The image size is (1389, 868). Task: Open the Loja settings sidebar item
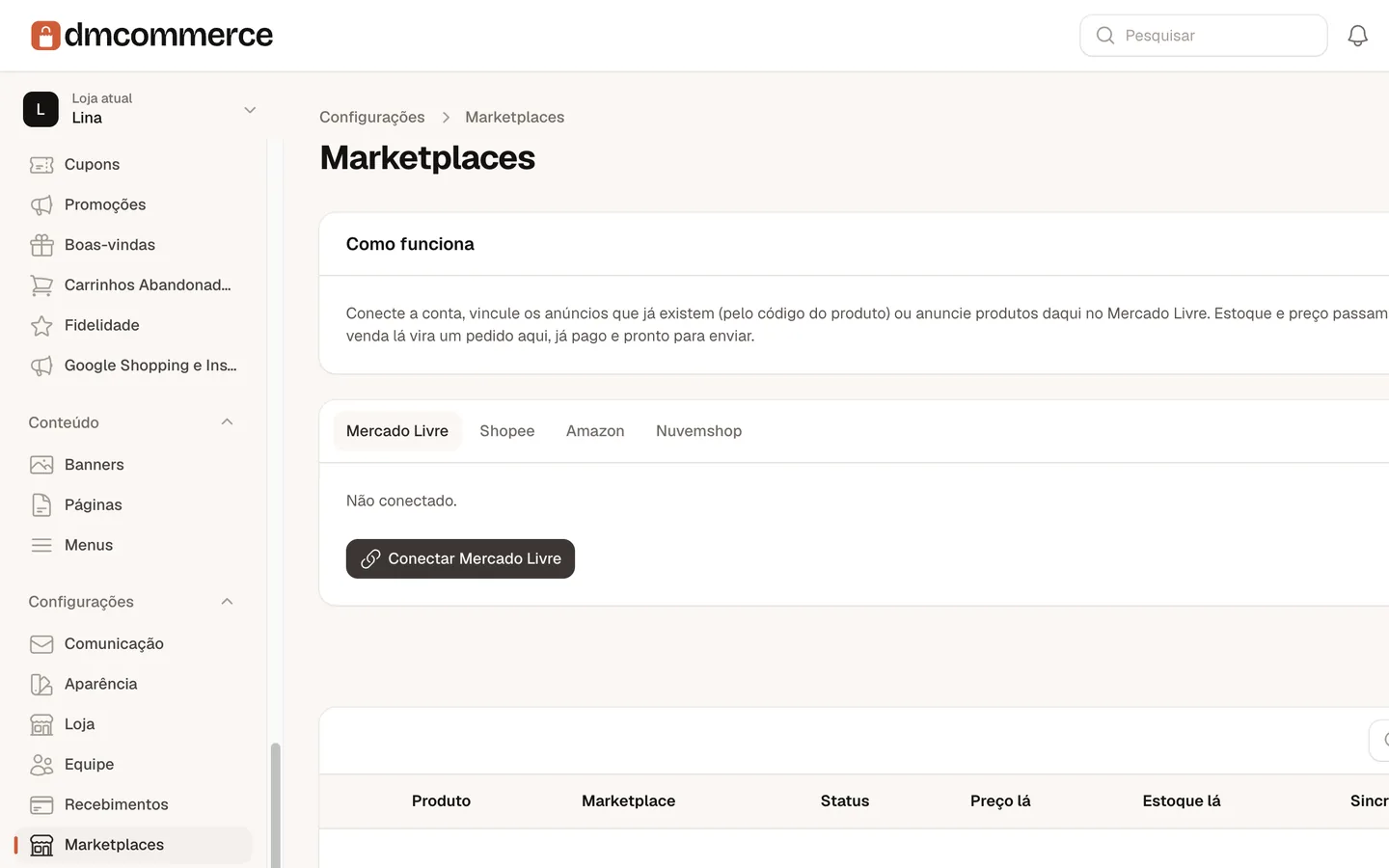133,724
